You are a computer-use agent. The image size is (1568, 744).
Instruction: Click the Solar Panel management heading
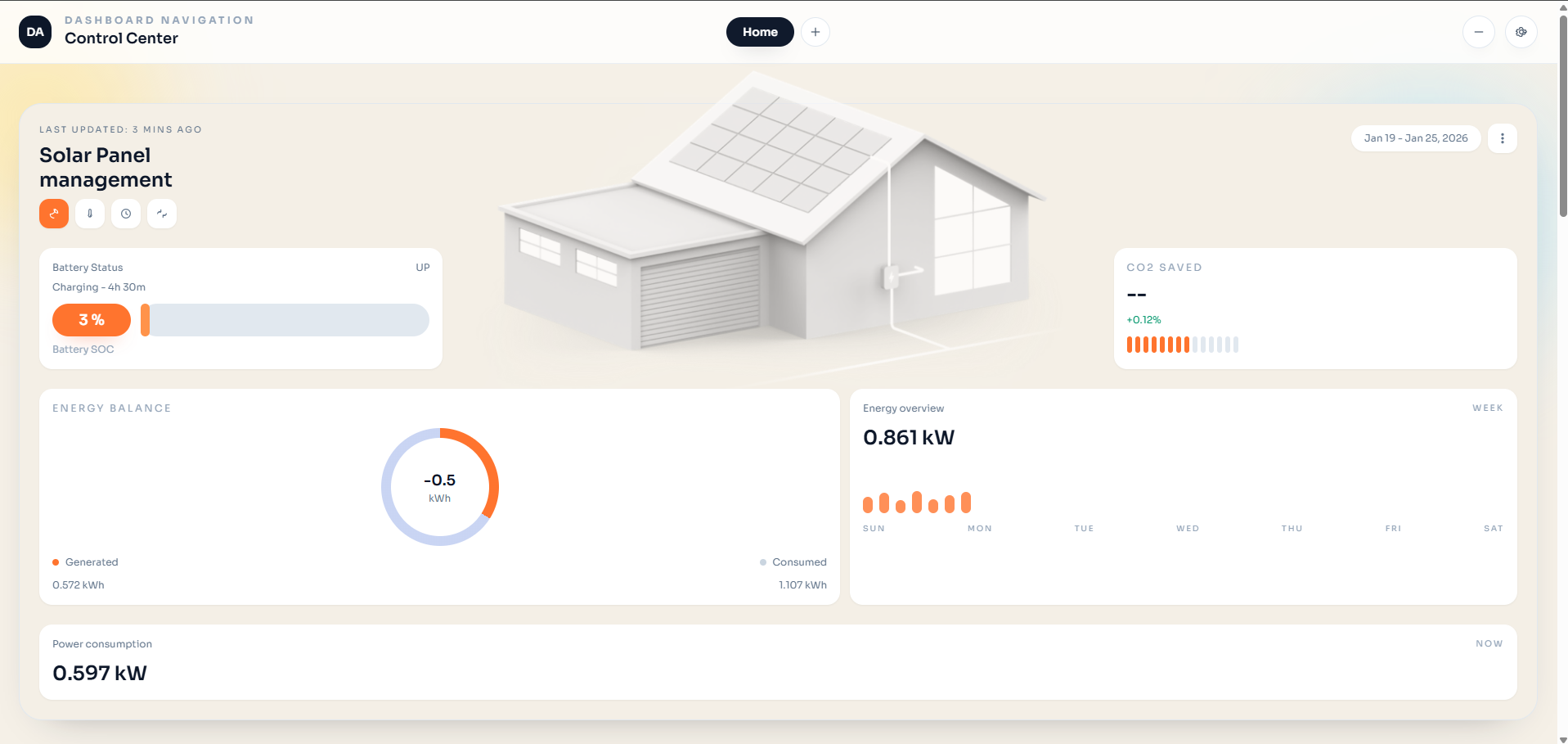[x=106, y=168]
